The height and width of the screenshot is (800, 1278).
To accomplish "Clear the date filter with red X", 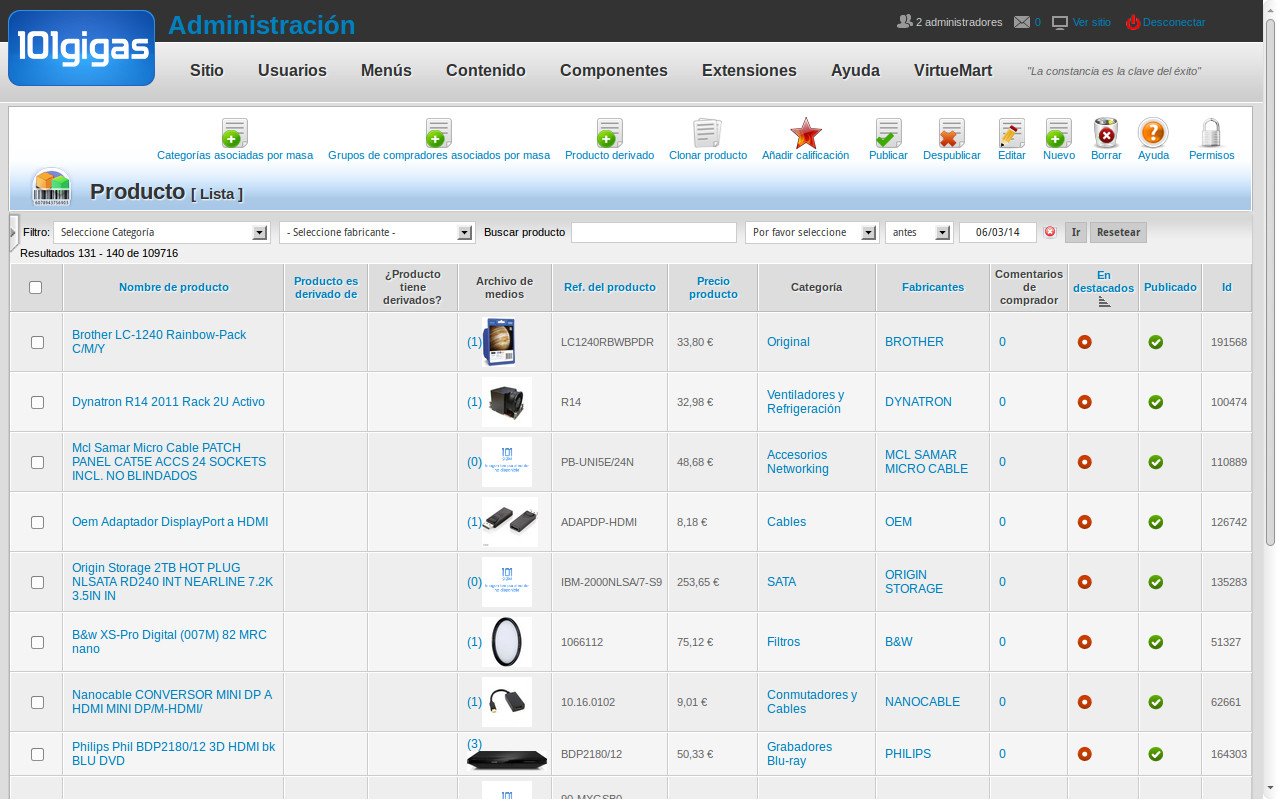I will (1050, 232).
